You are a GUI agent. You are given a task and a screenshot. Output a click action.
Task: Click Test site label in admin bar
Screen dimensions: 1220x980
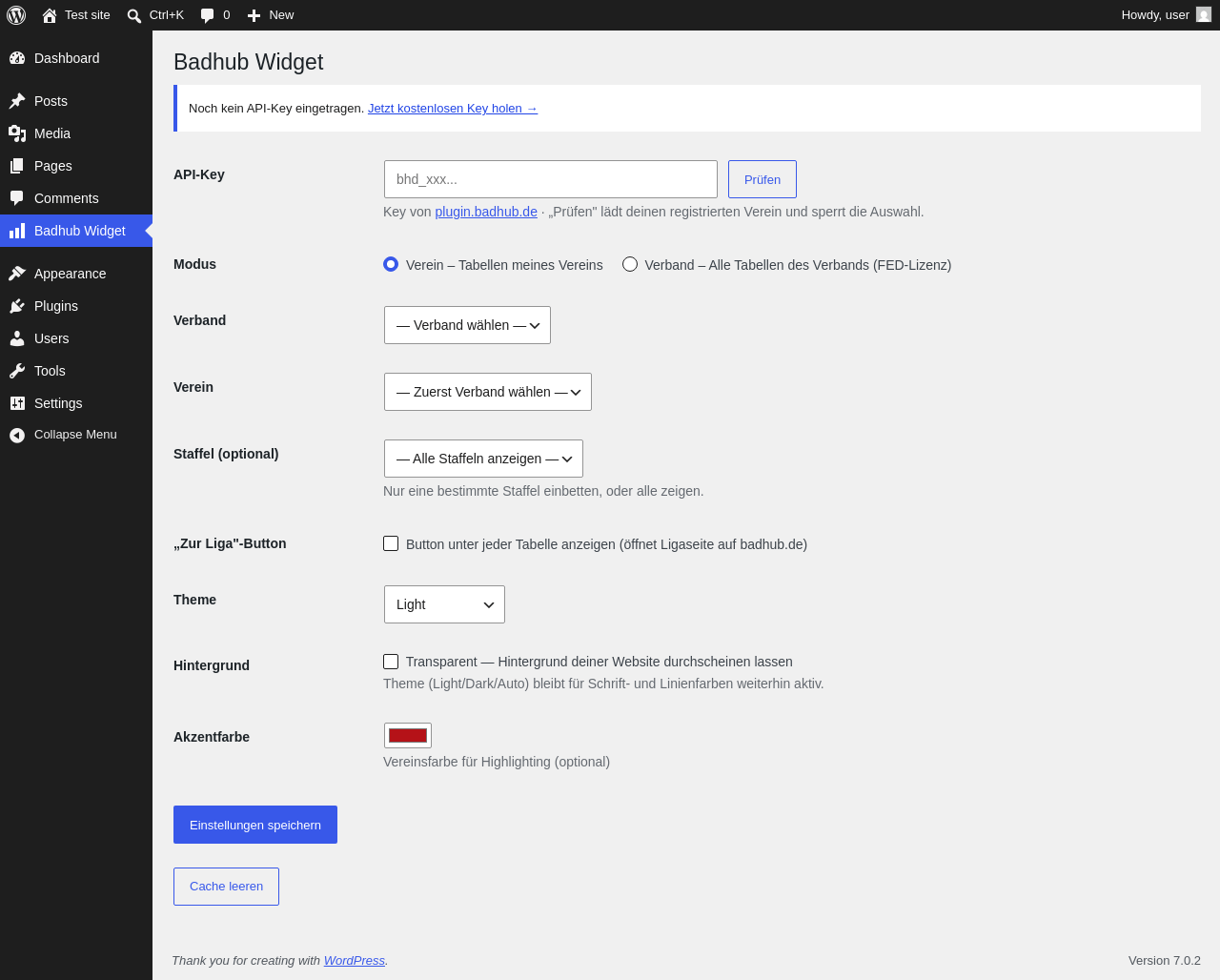point(88,15)
